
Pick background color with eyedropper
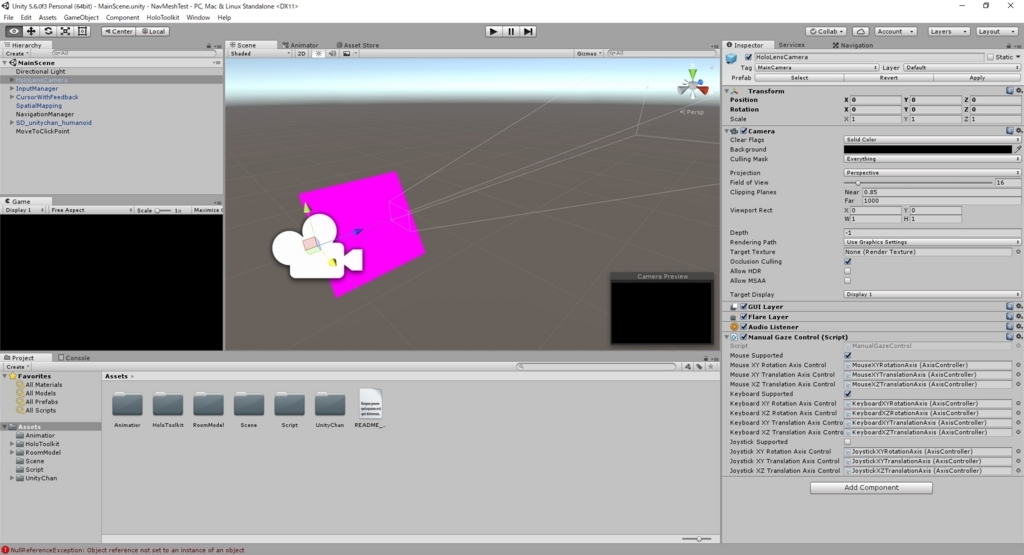pos(1017,150)
